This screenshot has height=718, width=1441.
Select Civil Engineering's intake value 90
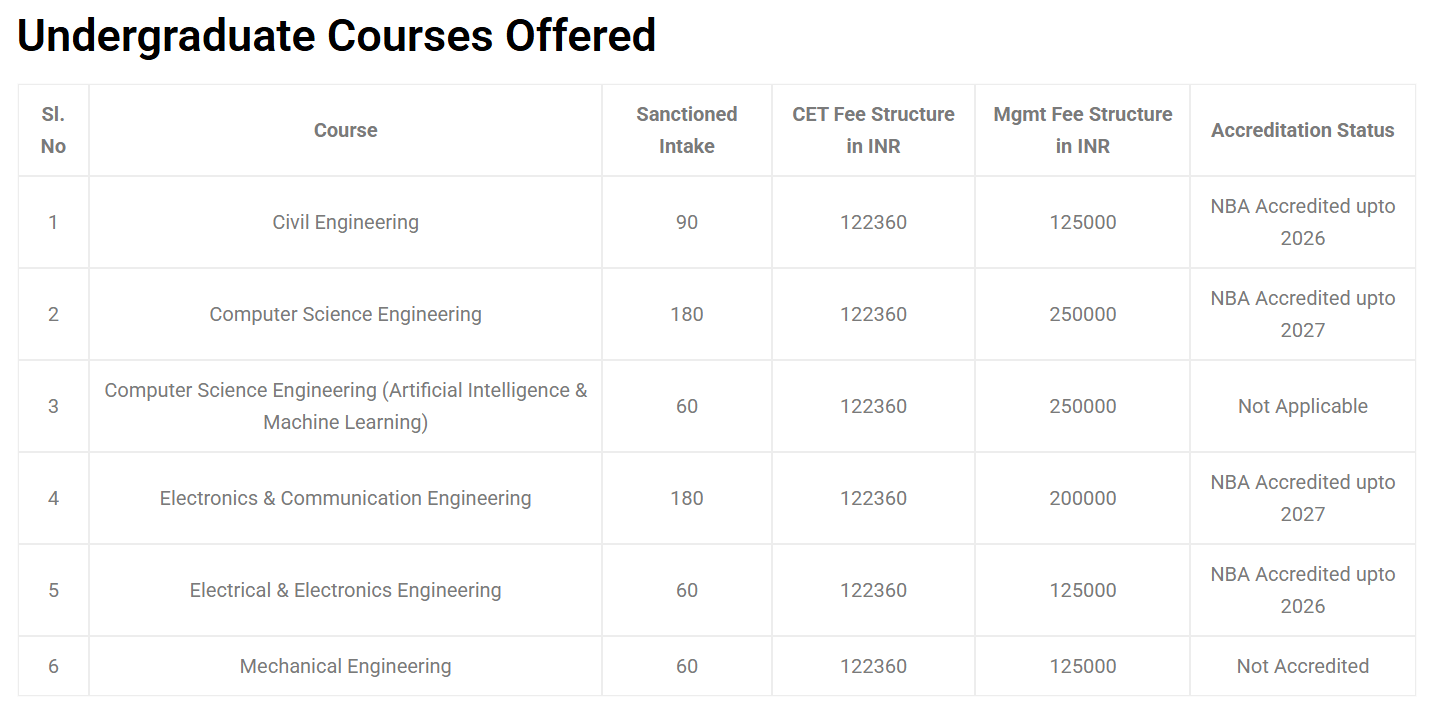point(686,222)
